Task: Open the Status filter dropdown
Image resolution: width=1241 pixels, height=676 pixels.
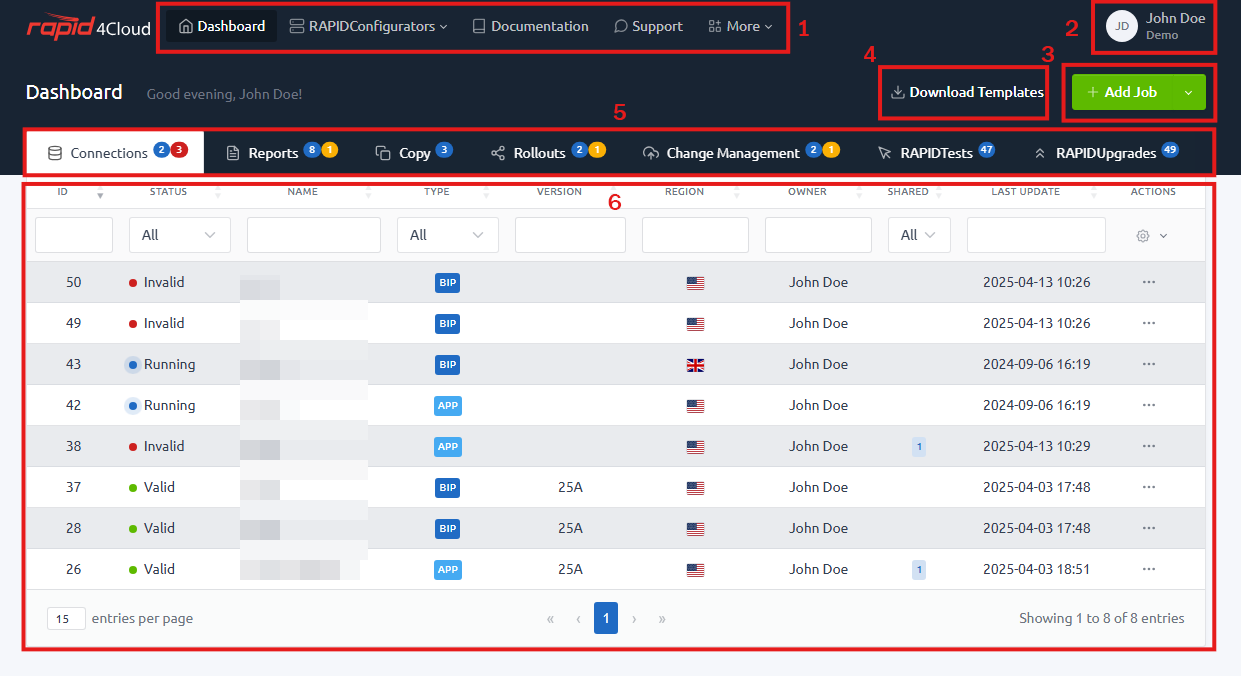Action: click(180, 235)
